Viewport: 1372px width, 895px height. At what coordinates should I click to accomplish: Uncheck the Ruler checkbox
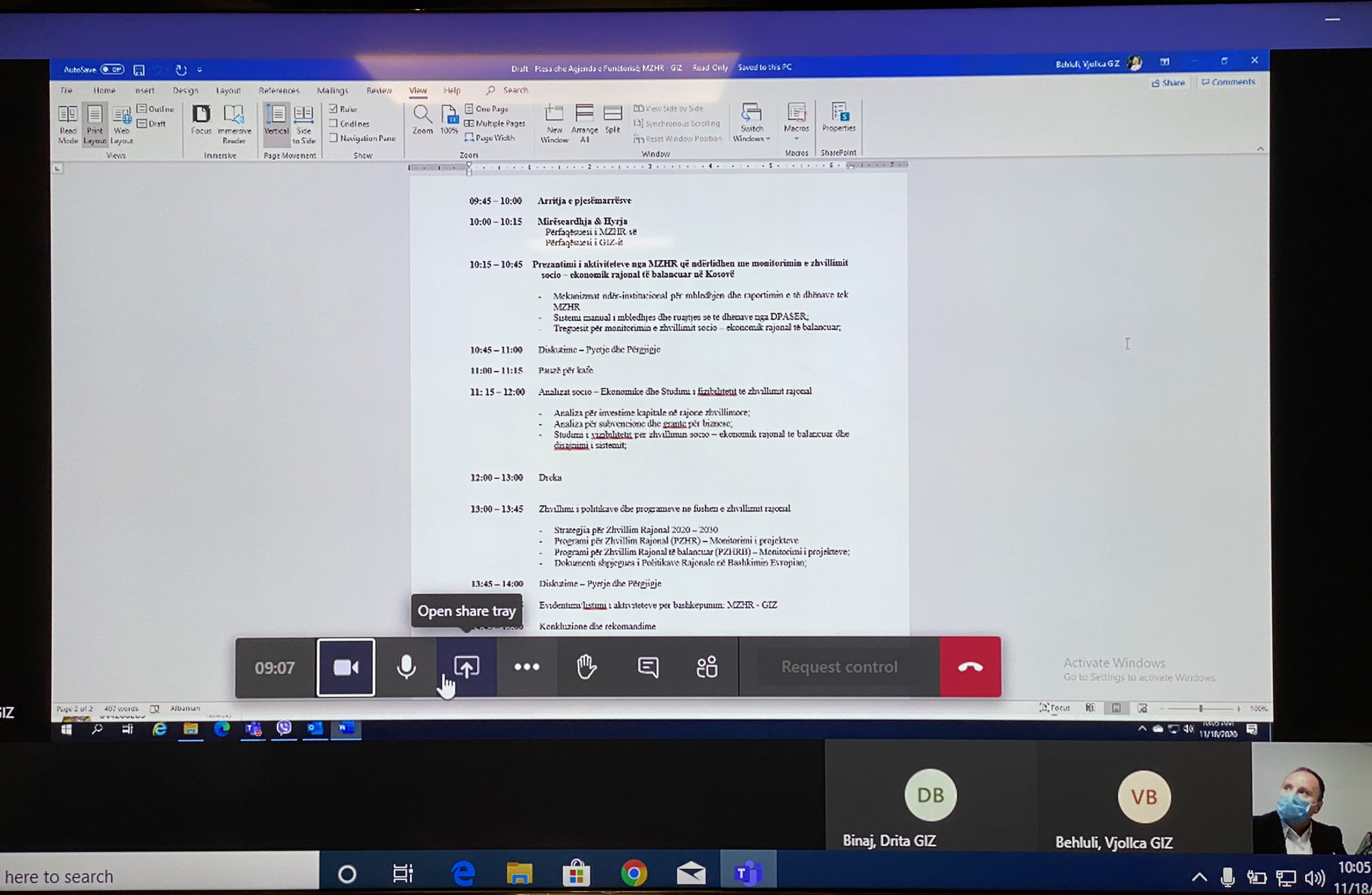333,108
